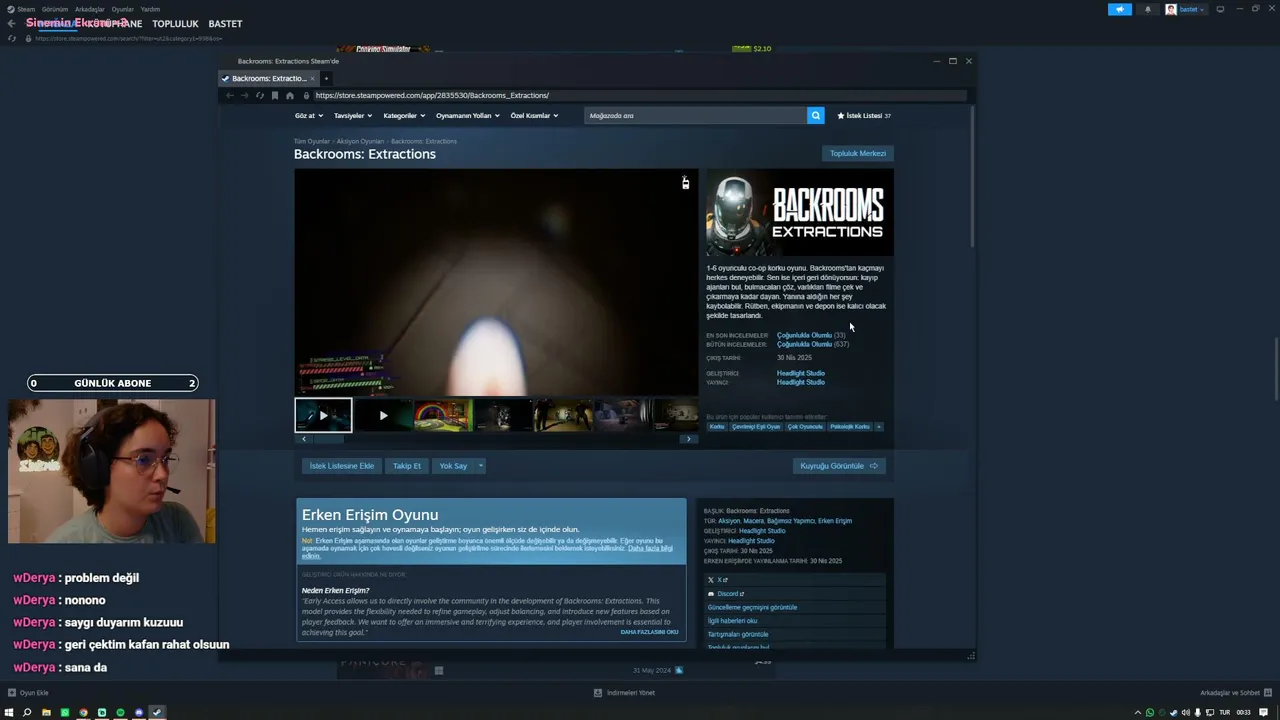This screenshot has width=1280, height=720.
Task: Open the Oyunlar menu
Action: tap(123, 9)
